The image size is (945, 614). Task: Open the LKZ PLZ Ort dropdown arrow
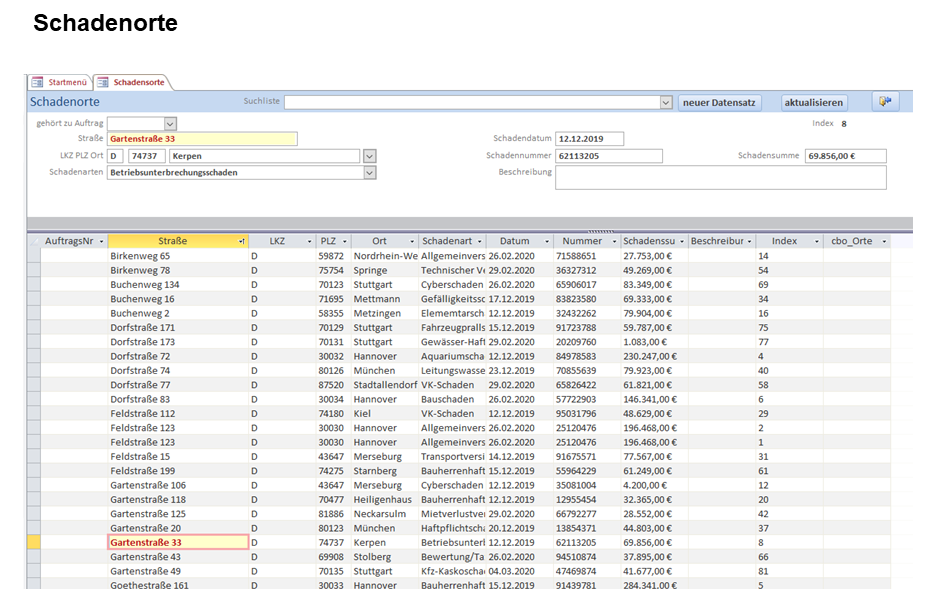[370, 156]
